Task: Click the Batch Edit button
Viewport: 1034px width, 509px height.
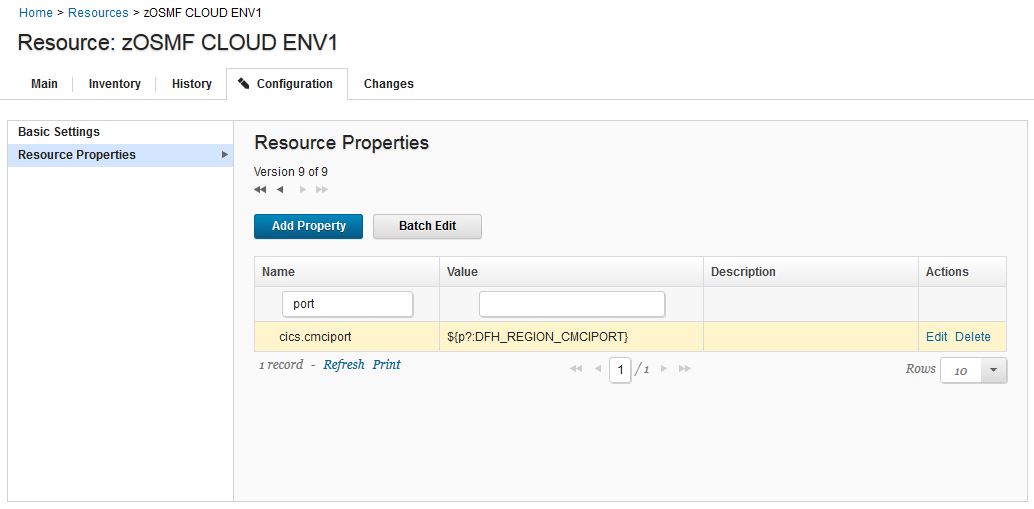Action: pyautogui.click(x=427, y=226)
